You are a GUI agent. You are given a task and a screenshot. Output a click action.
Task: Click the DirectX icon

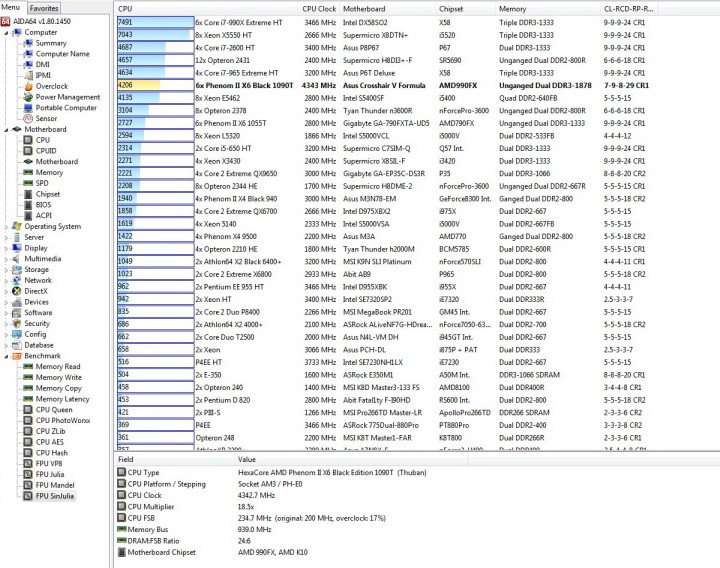[x=17, y=291]
